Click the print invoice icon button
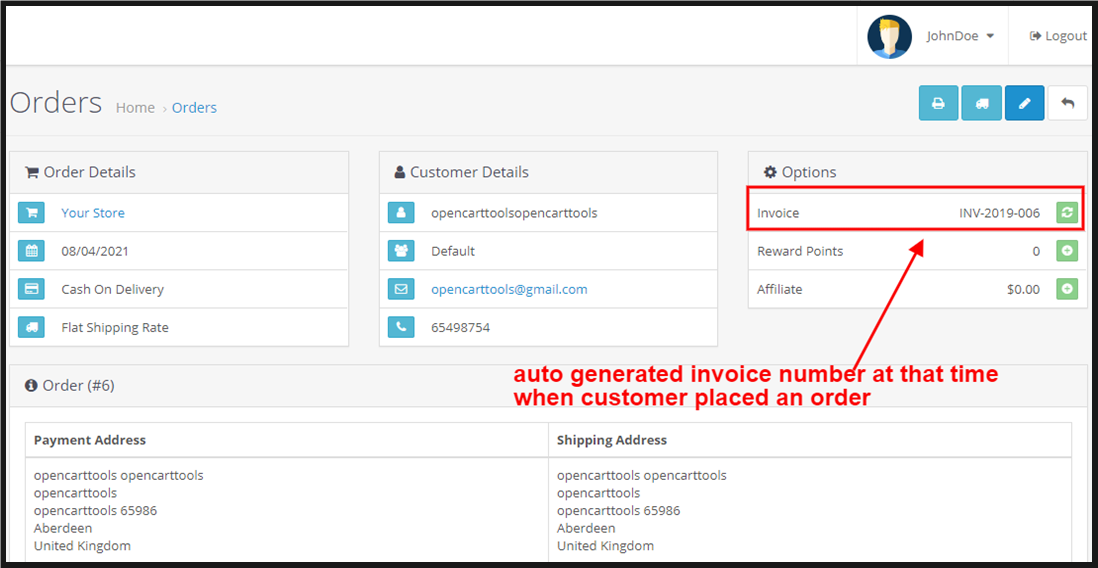 (938, 103)
